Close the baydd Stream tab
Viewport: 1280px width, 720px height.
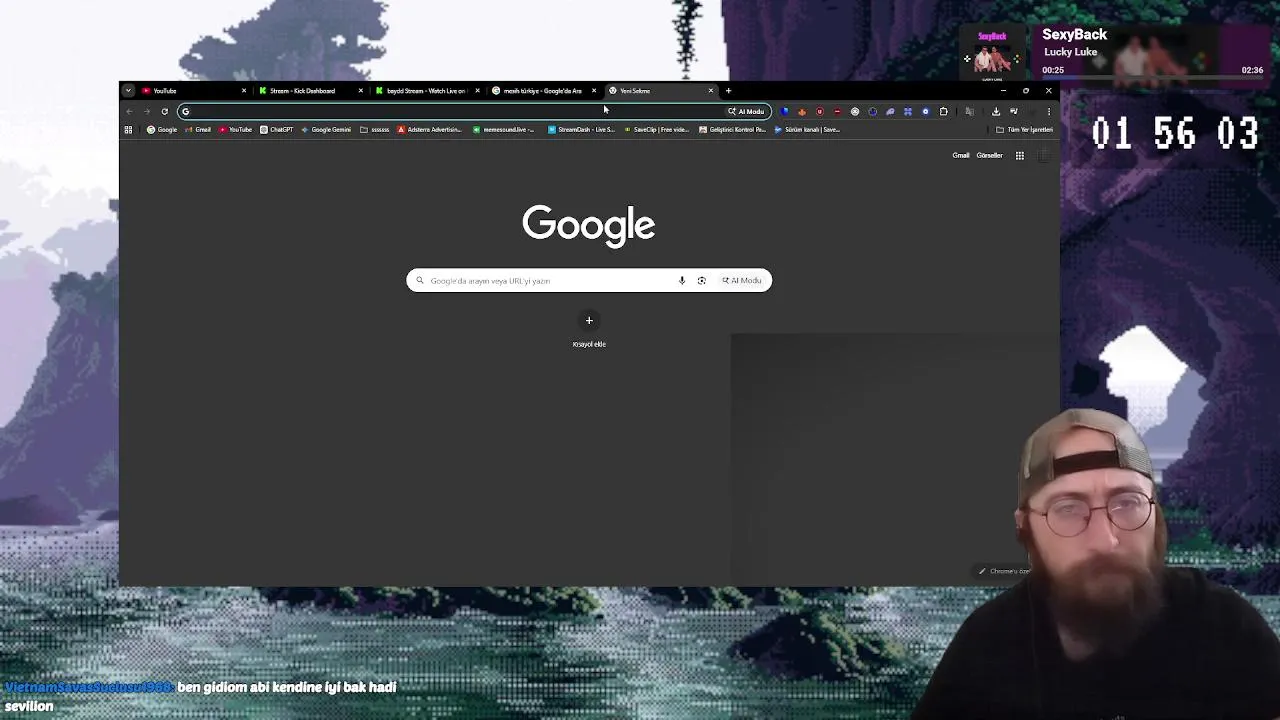coord(477,91)
